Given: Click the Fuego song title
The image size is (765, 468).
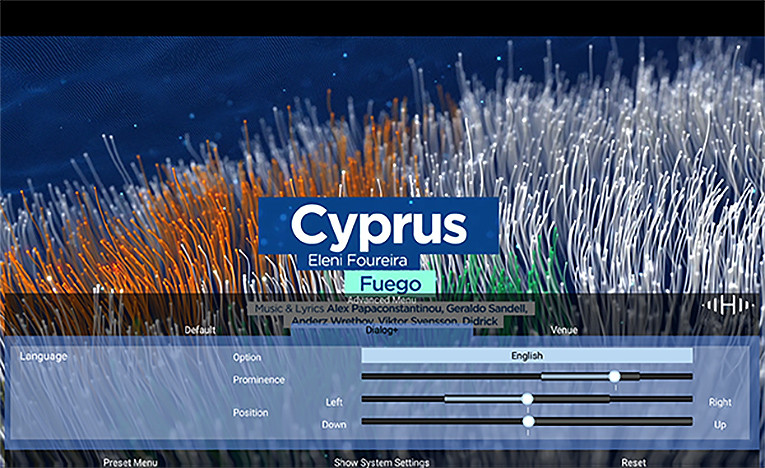Looking at the screenshot, I should (390, 284).
